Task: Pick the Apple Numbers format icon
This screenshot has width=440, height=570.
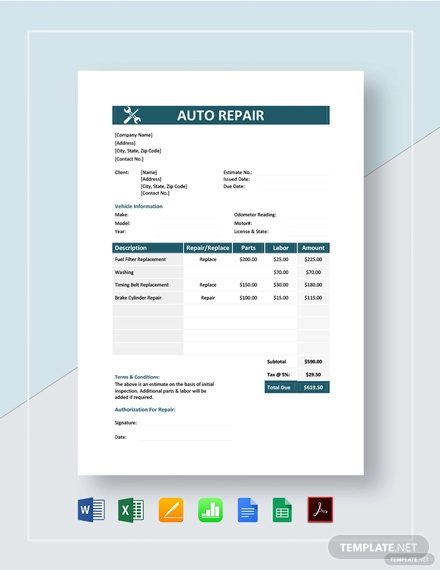Action: coord(211,510)
